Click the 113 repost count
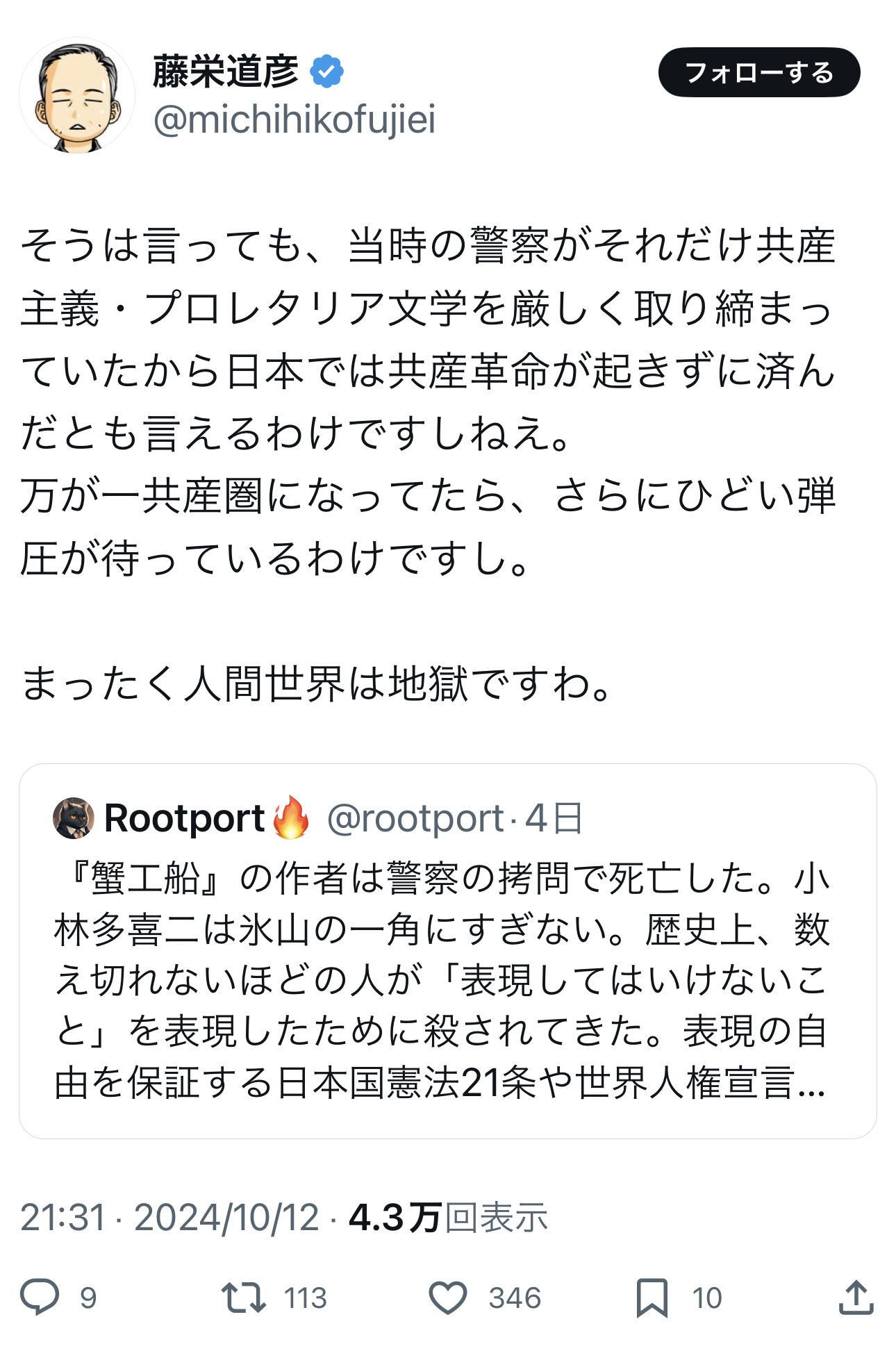This screenshot has height=1367, width=896. click(305, 1298)
